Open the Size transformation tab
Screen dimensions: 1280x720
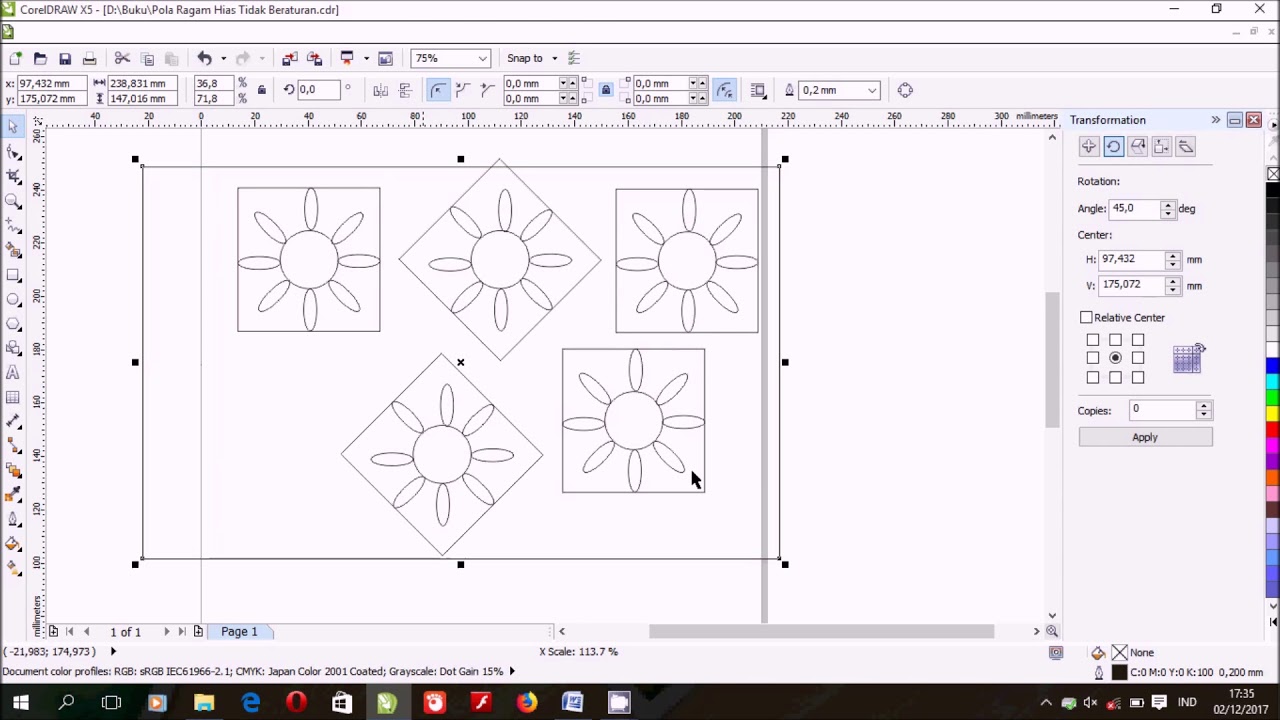1161,147
